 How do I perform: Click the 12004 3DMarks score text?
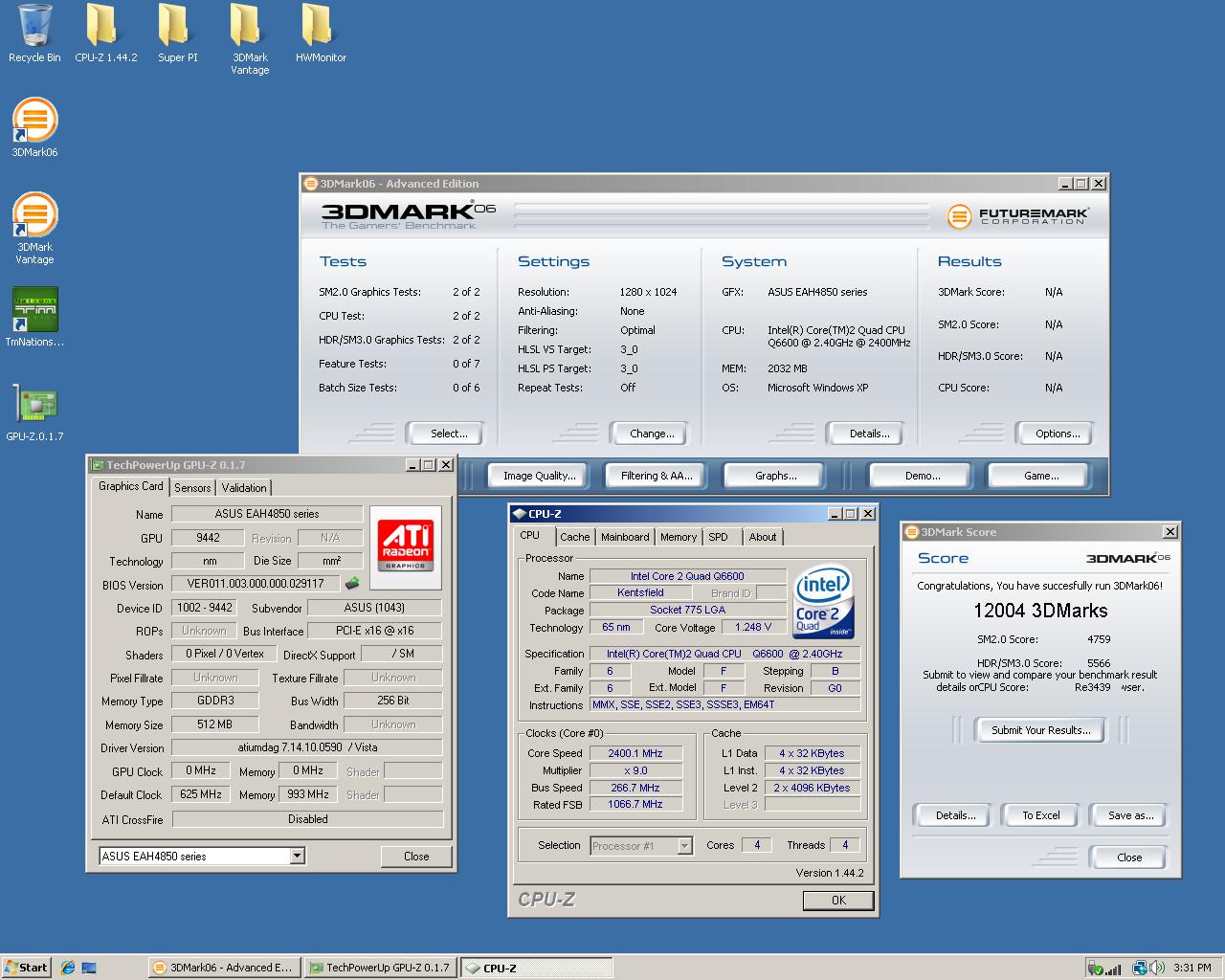(x=1040, y=611)
